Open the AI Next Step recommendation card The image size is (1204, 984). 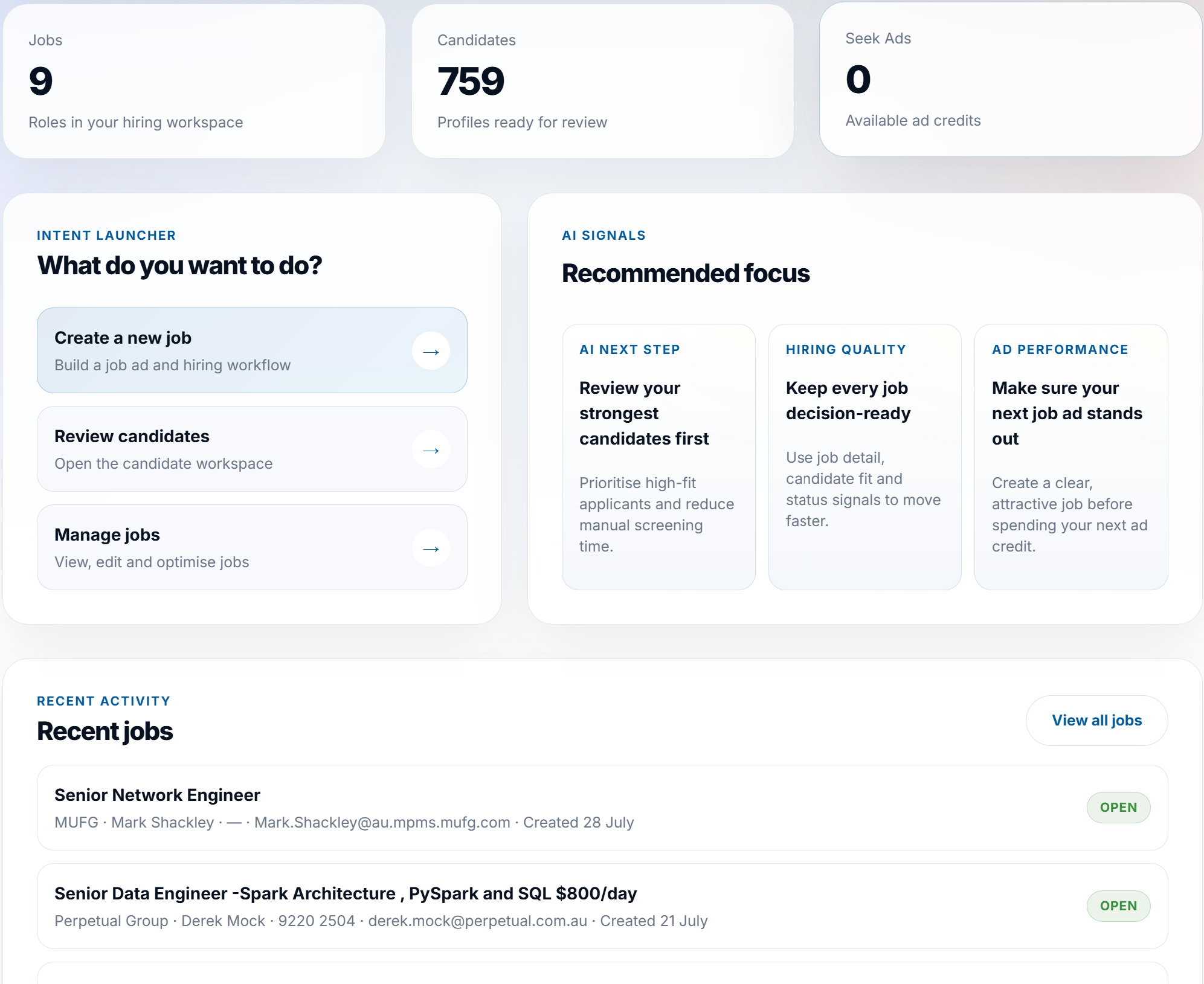pyautogui.click(x=658, y=457)
